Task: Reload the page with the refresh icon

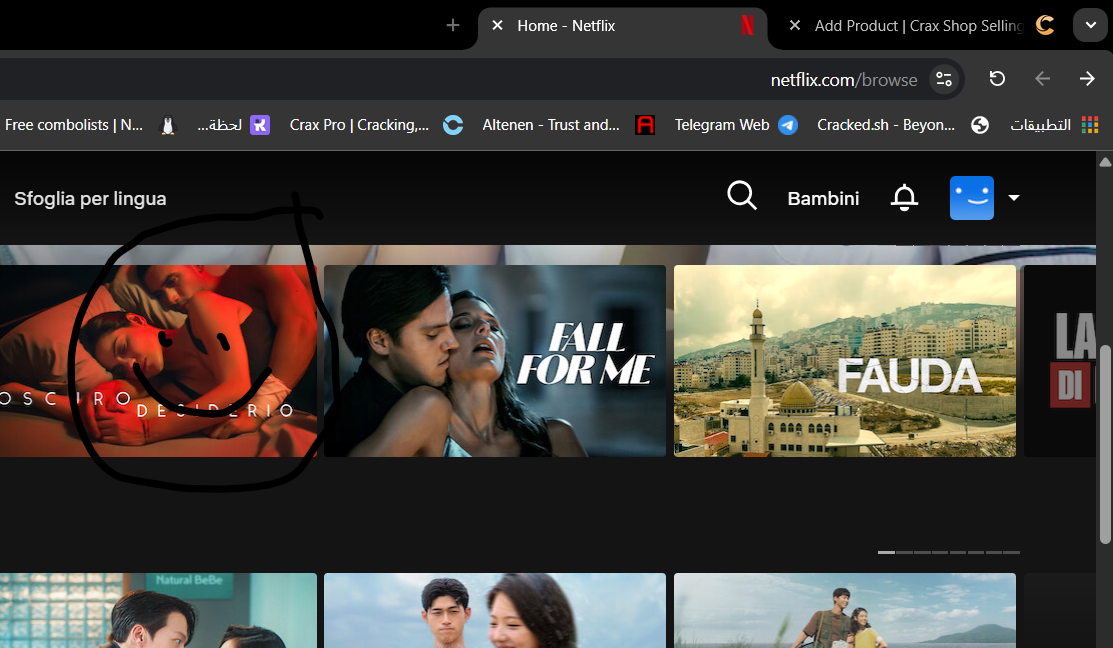Action: point(997,79)
